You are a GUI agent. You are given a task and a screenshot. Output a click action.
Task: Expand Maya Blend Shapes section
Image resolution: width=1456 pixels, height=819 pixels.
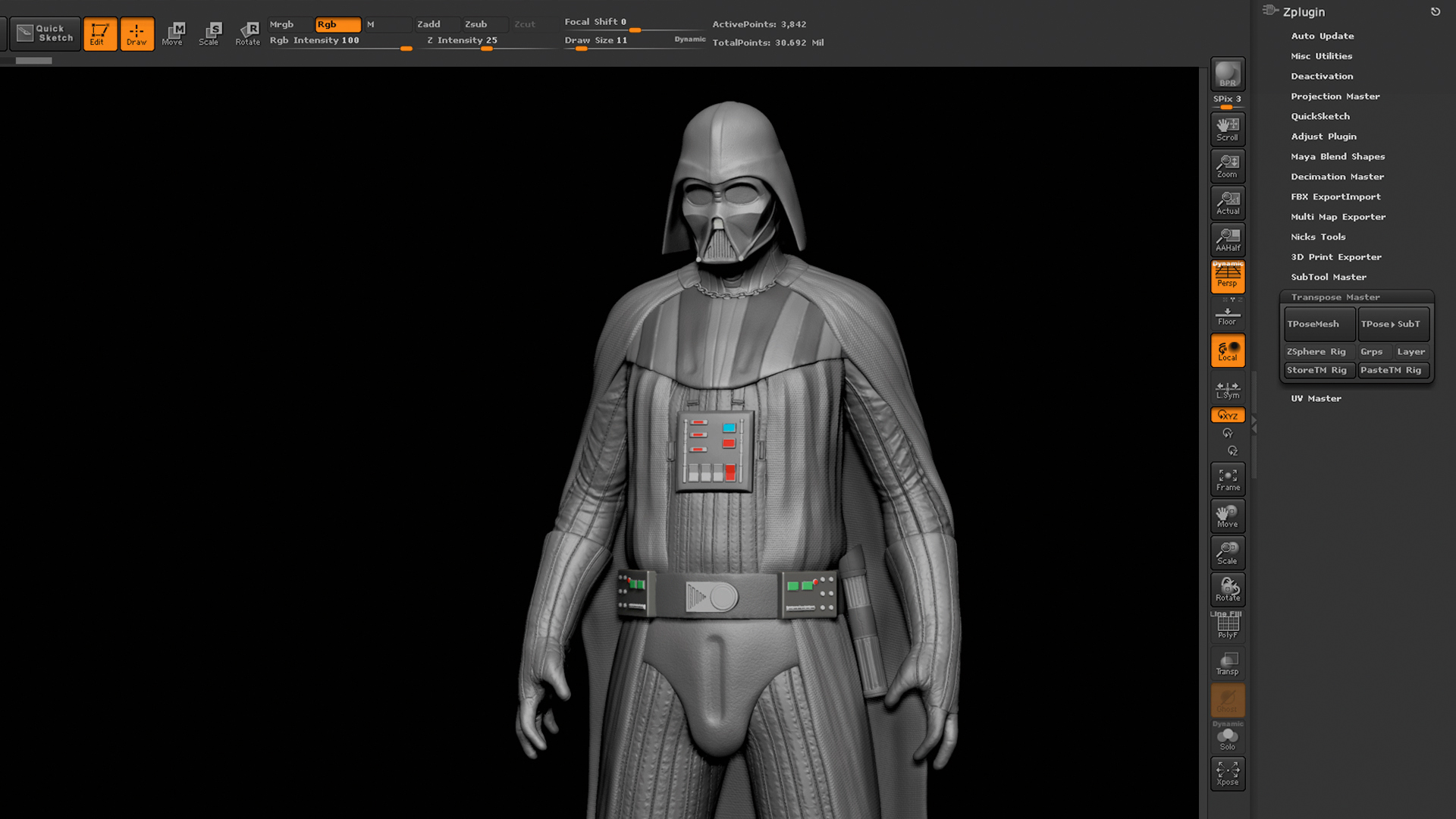(x=1338, y=156)
